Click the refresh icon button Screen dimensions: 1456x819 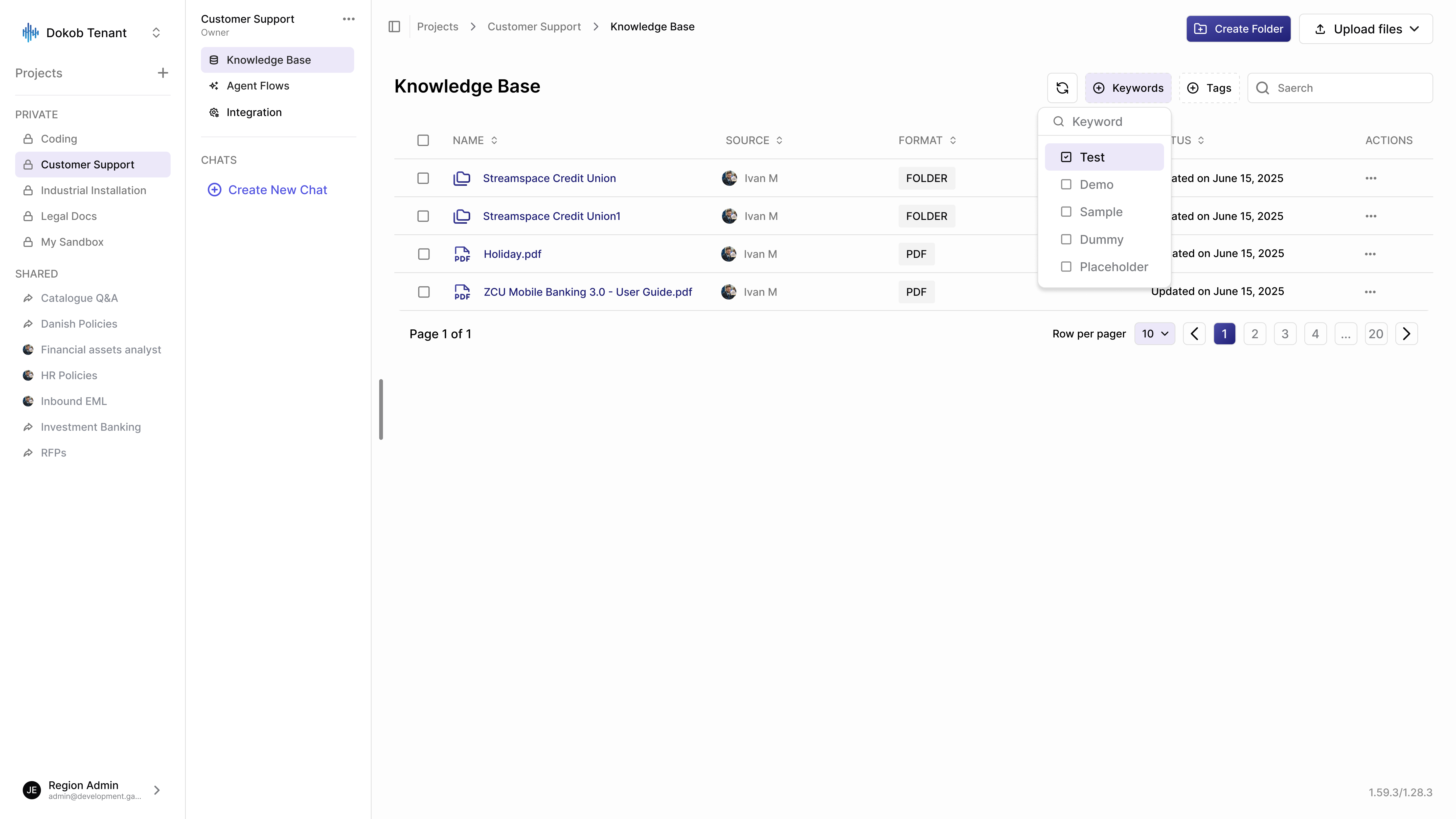(1062, 88)
